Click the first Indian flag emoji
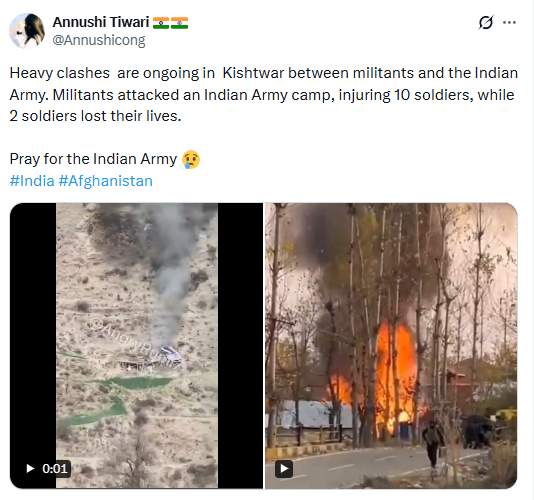 click(161, 23)
